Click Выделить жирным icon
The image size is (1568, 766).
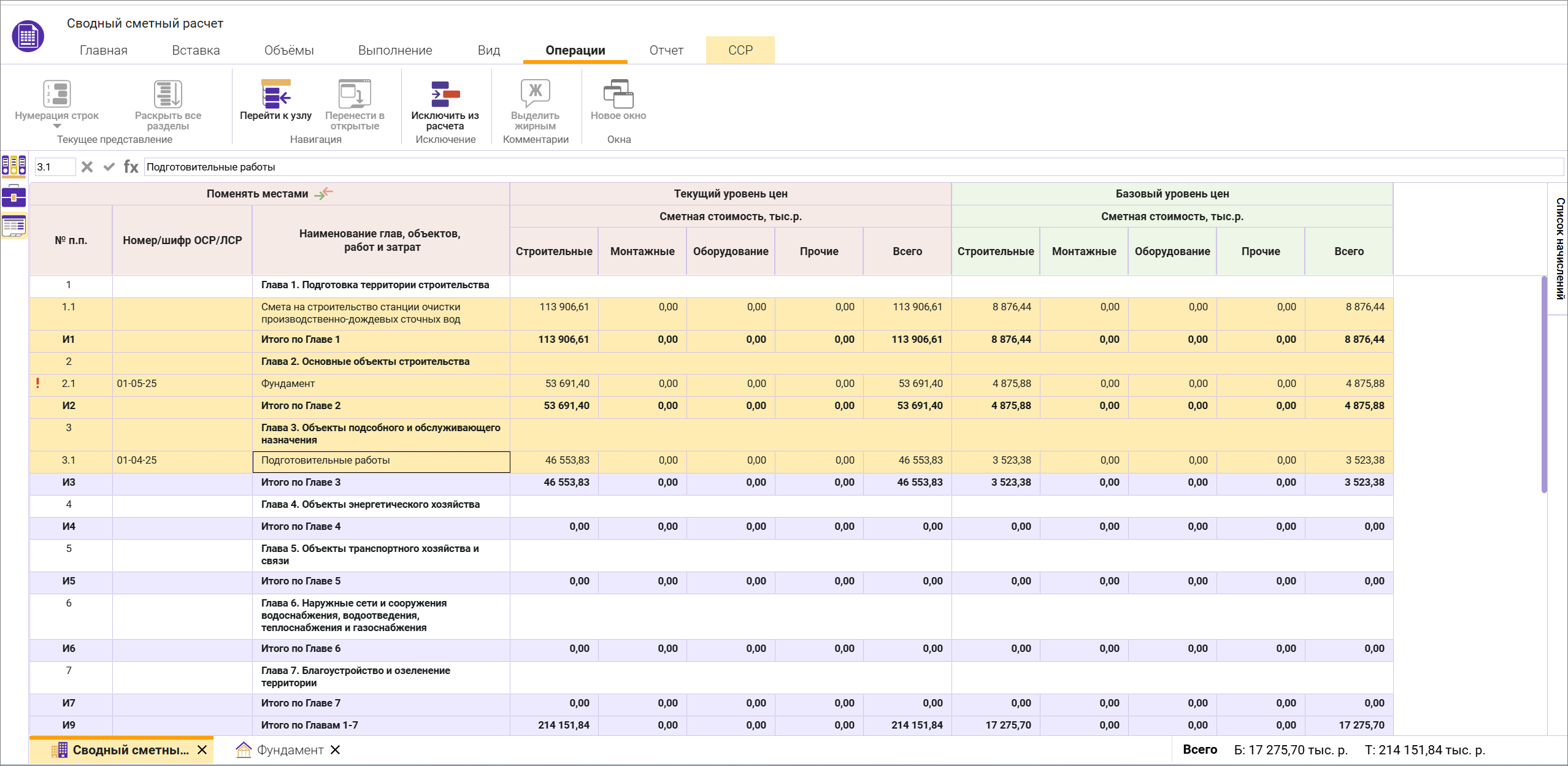point(535,94)
